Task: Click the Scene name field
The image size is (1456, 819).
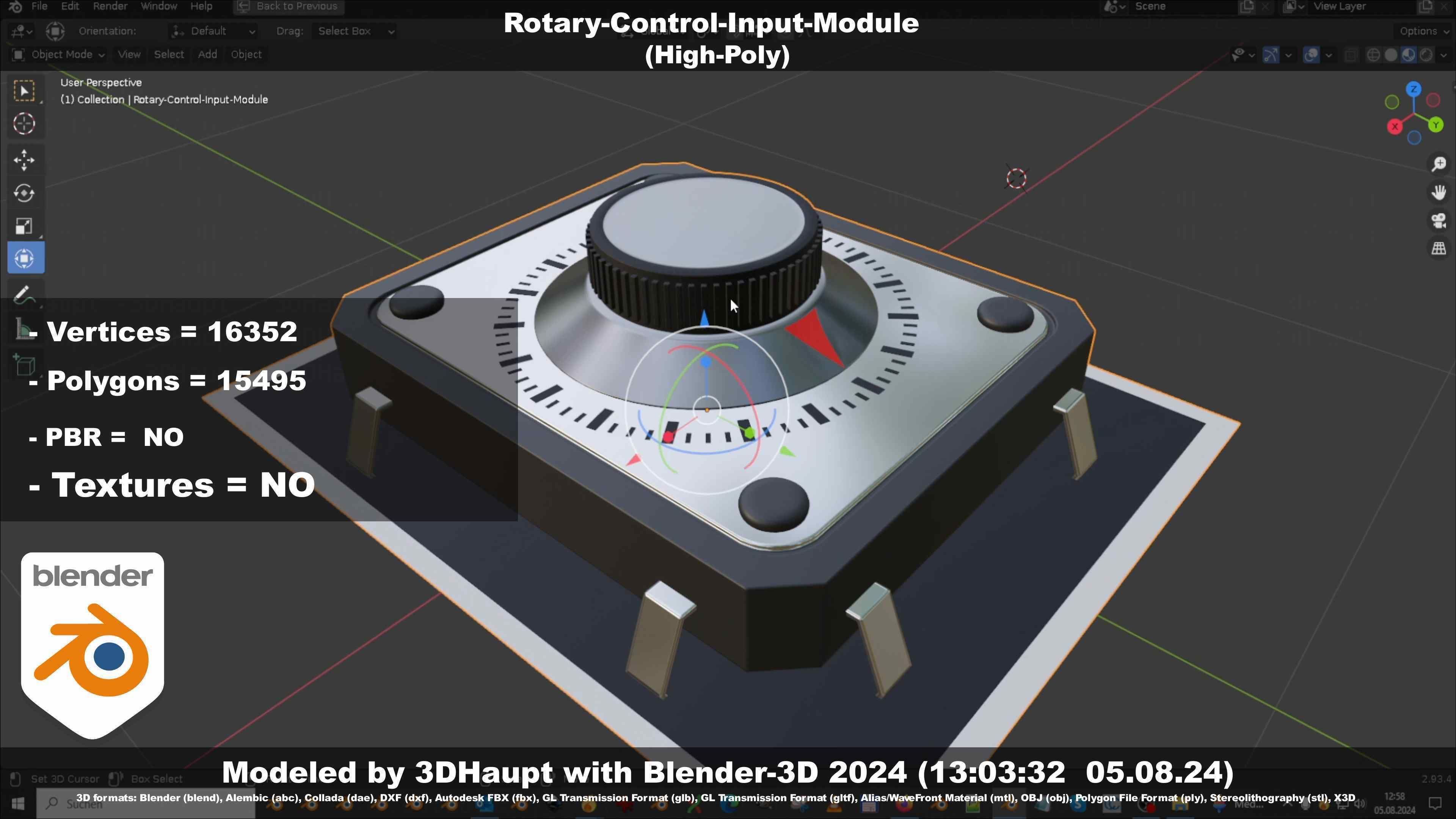Action: coord(1184,6)
